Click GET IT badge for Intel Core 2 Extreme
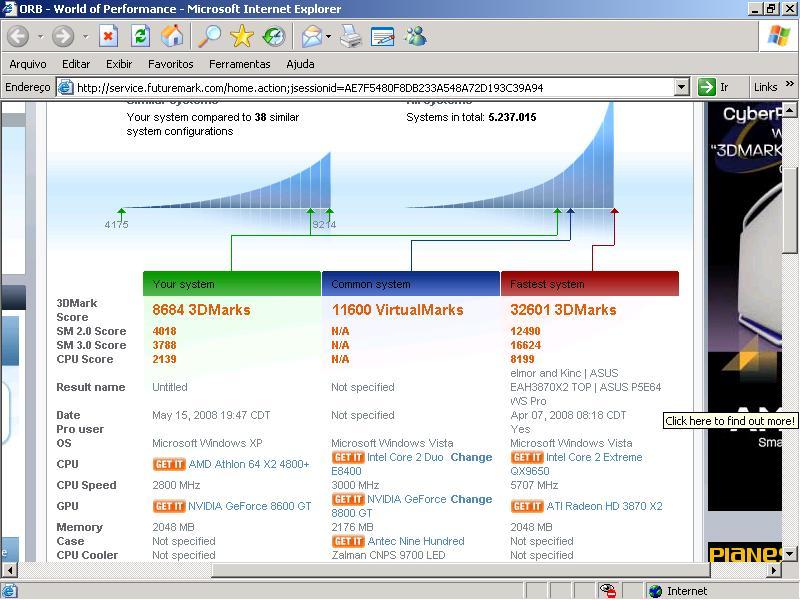This screenshot has width=800, height=600. [527, 457]
